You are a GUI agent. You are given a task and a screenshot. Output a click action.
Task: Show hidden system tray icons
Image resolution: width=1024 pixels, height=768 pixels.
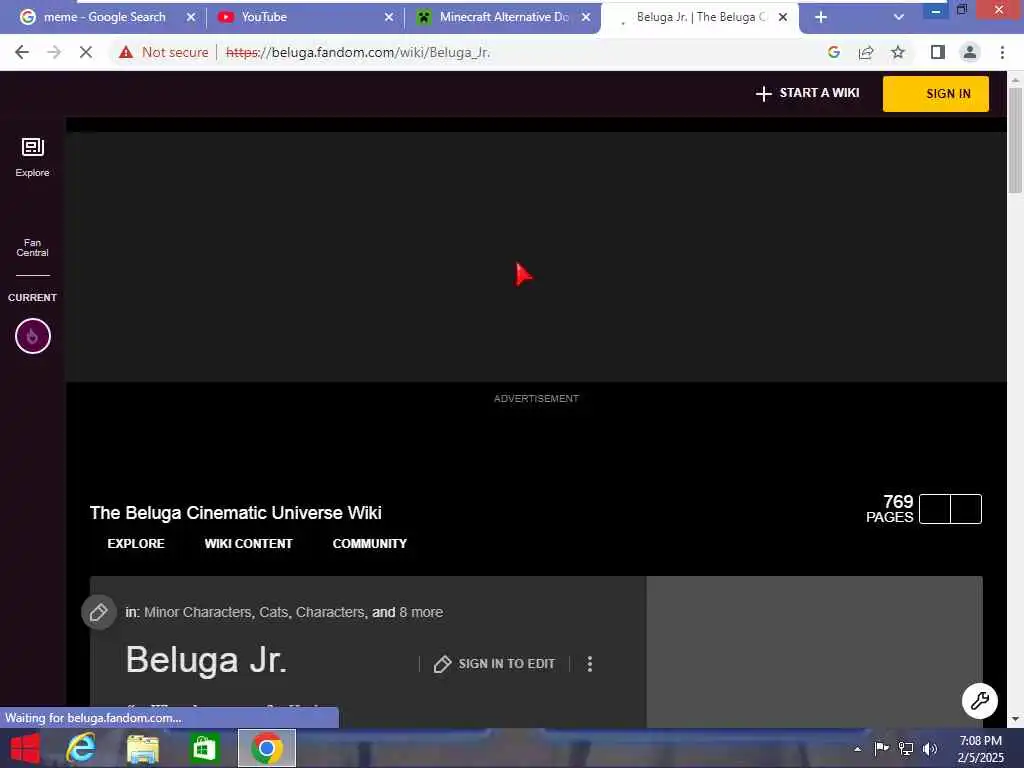point(857,749)
